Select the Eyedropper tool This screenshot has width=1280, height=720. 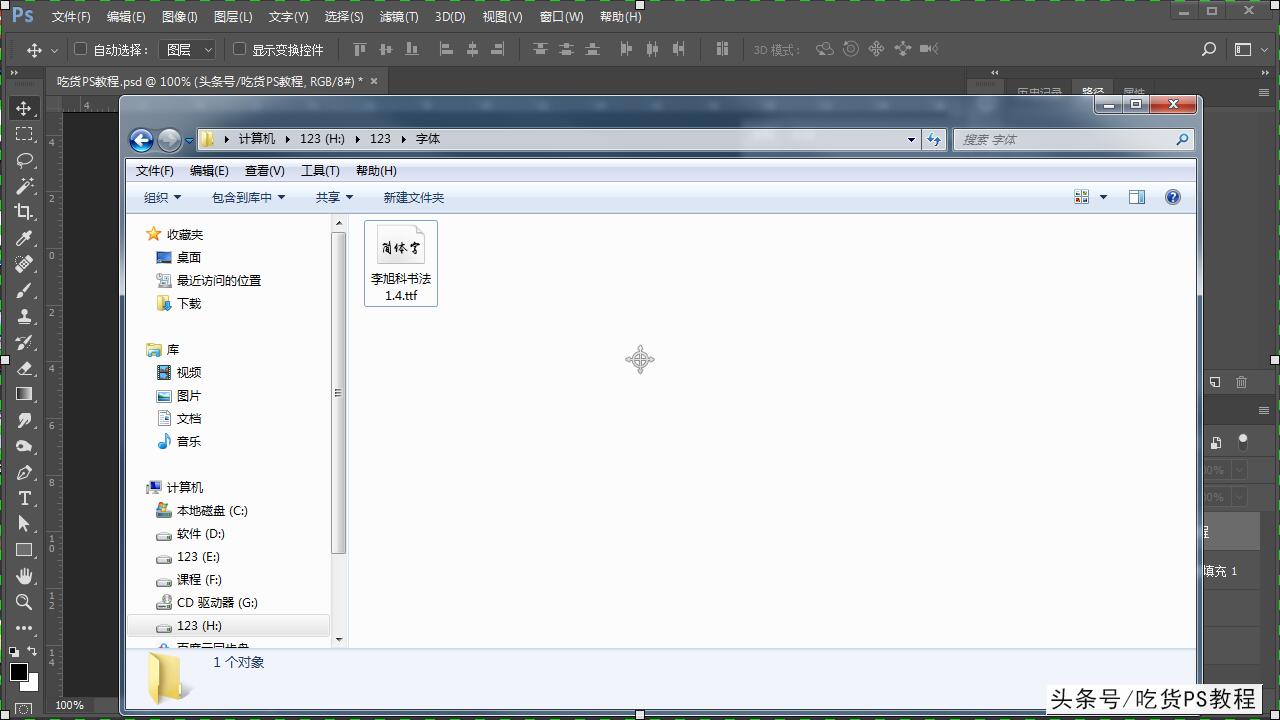pyautogui.click(x=24, y=238)
